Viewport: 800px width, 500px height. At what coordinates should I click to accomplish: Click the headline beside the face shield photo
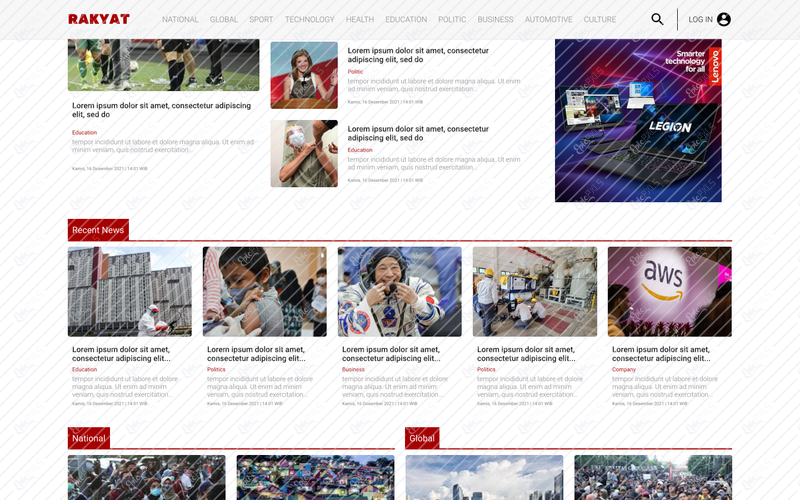418,134
